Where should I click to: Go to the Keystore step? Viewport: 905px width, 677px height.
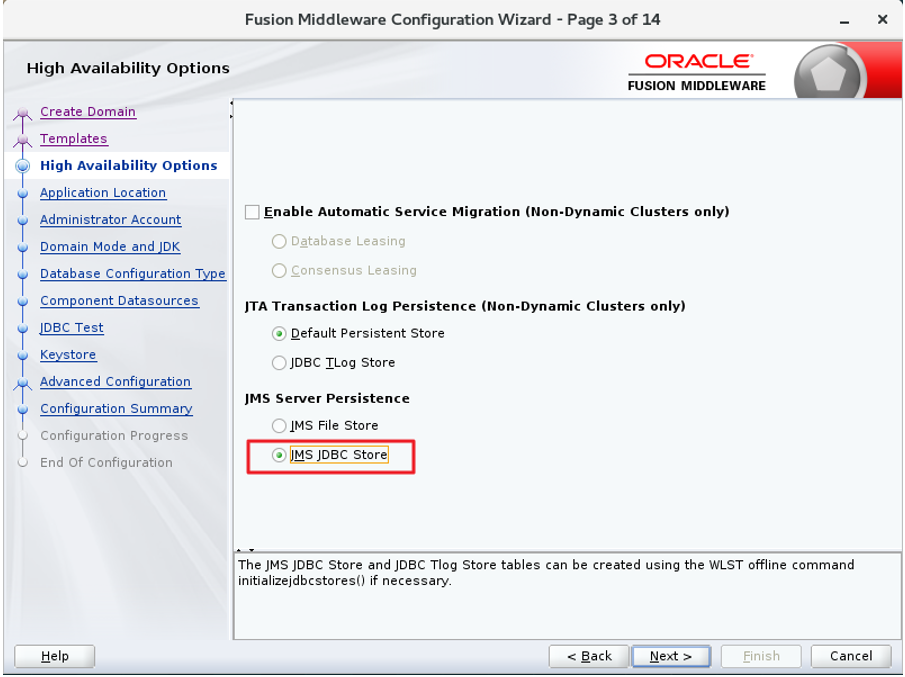[68, 355]
